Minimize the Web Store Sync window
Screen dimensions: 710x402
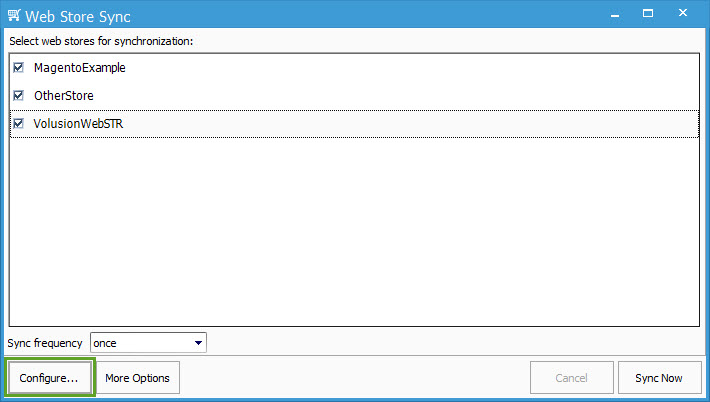(x=614, y=14)
